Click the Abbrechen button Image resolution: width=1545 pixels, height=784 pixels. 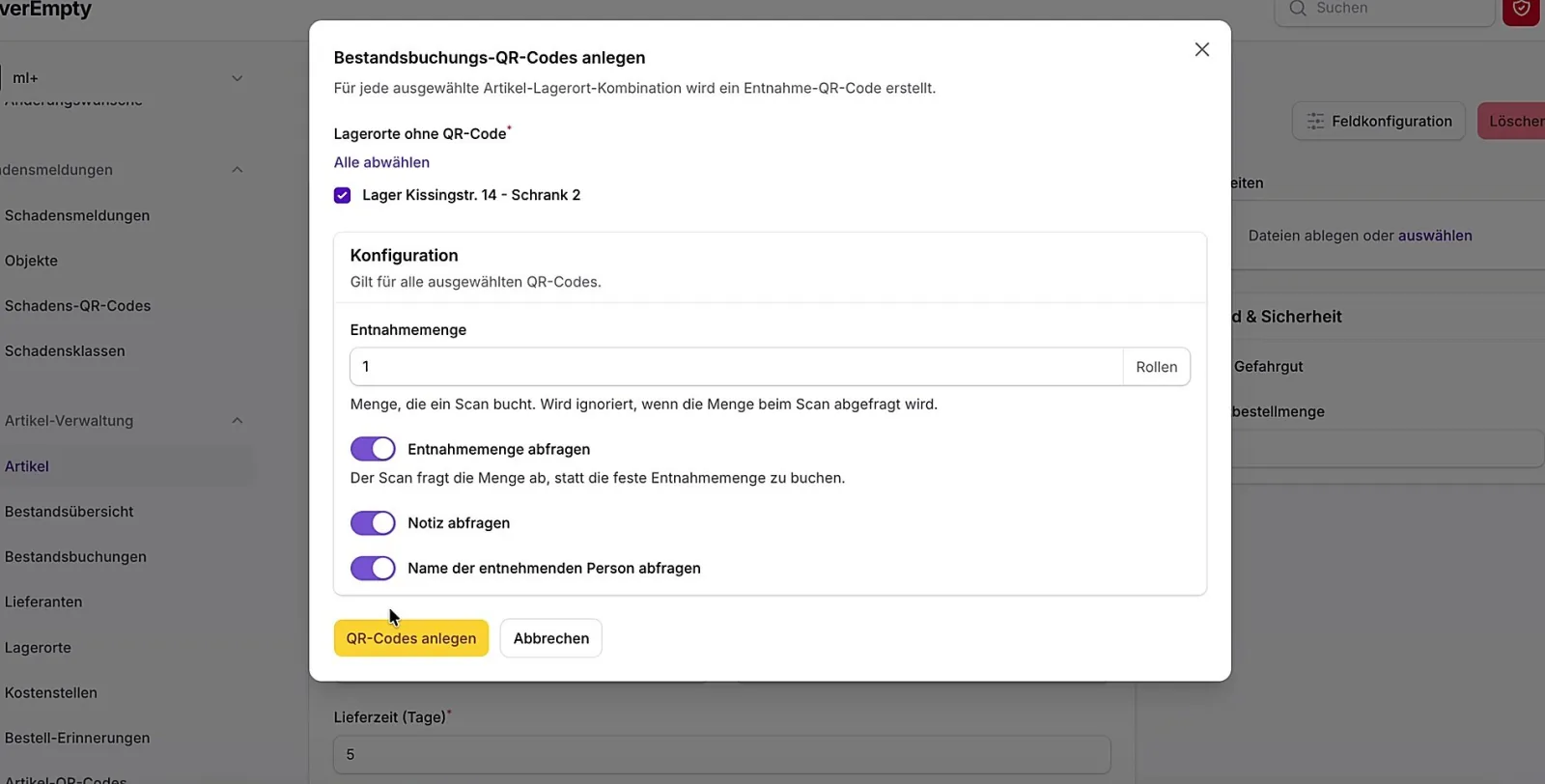(551, 638)
